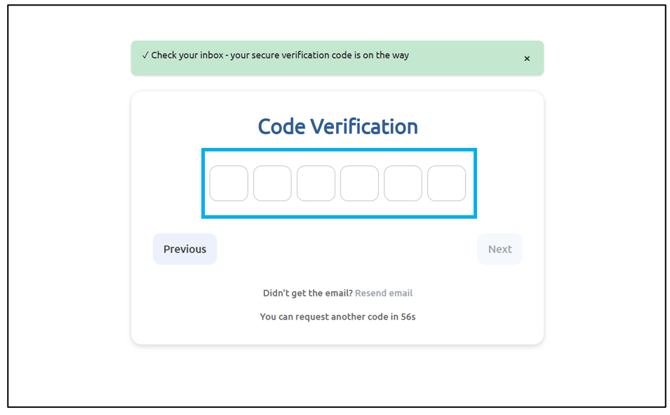Select the fifth verification code box
This screenshot has height=415, width=670.
(x=403, y=184)
